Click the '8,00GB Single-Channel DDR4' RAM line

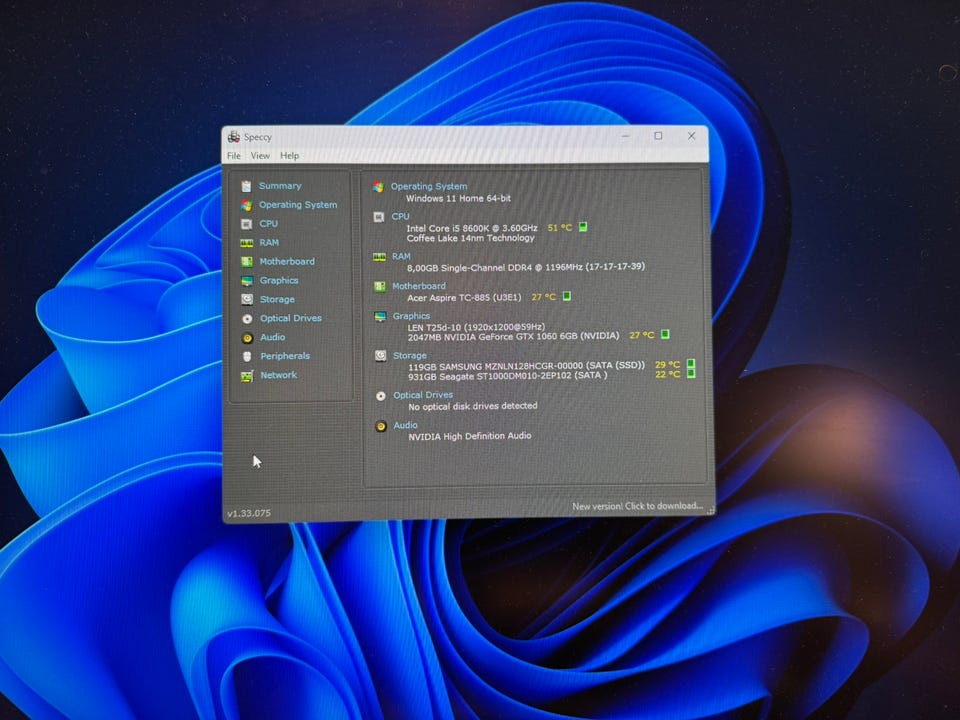point(526,267)
